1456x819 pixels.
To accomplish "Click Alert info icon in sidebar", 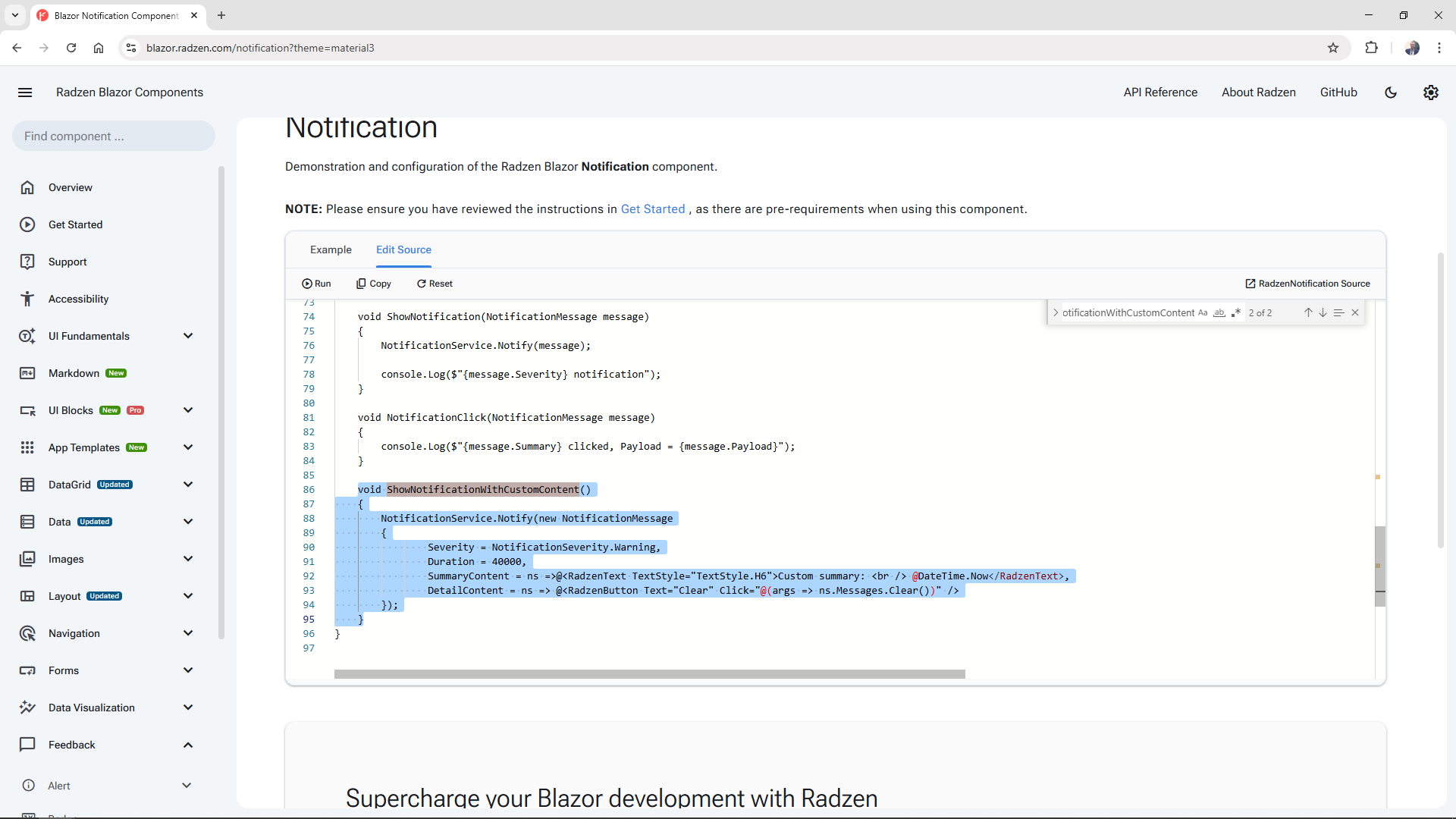I will (29, 786).
